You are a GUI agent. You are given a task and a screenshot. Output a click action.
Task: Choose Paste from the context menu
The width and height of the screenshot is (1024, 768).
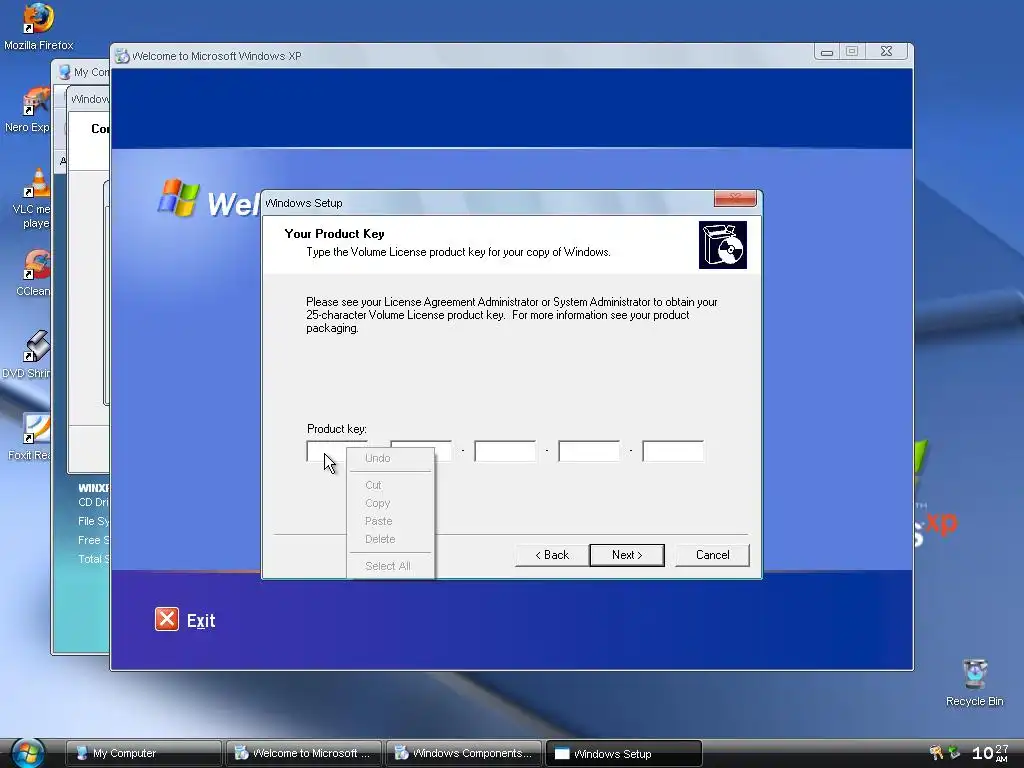[390, 521]
